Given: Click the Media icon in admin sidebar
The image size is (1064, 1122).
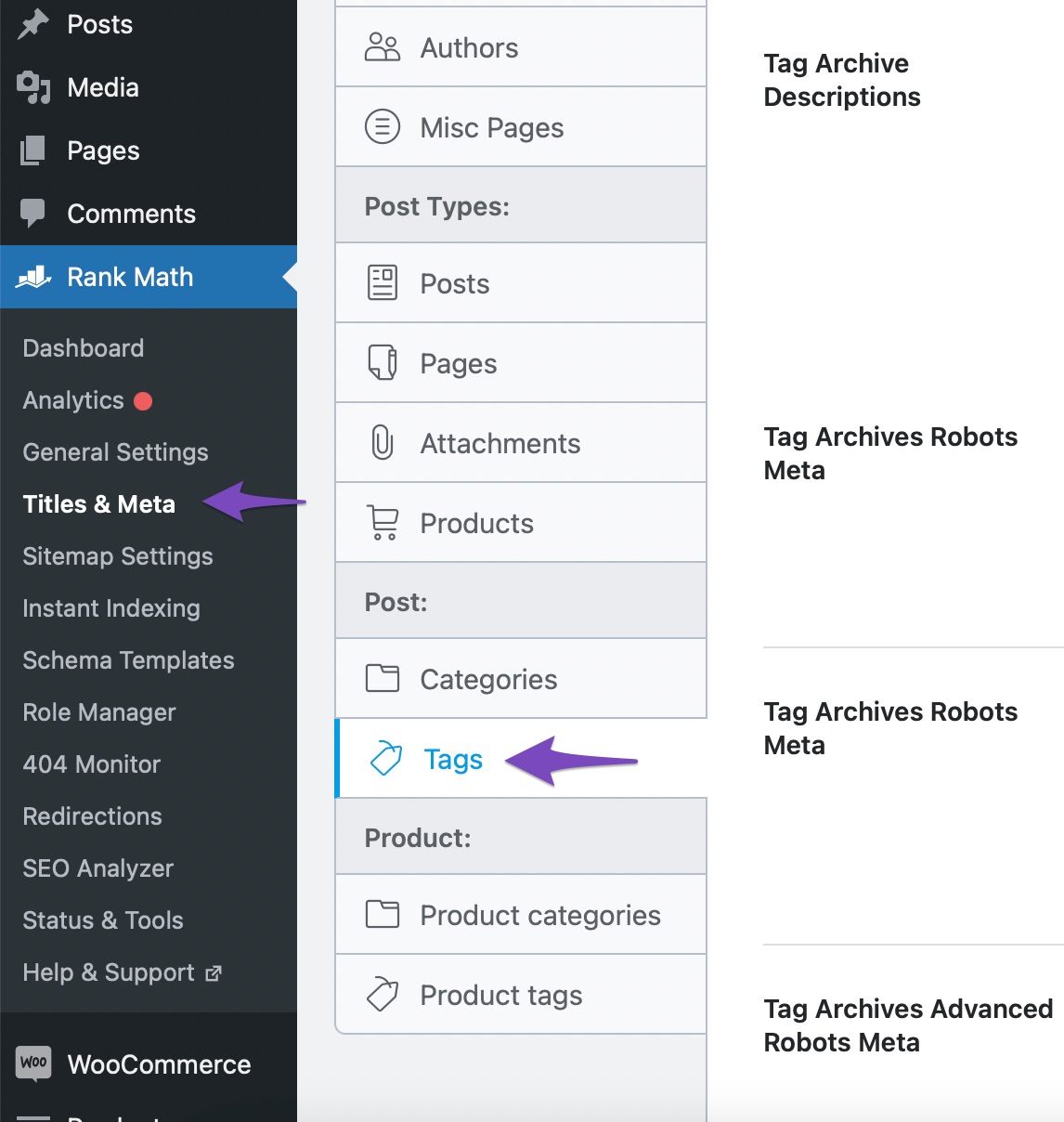Looking at the screenshot, I should pyautogui.click(x=33, y=87).
